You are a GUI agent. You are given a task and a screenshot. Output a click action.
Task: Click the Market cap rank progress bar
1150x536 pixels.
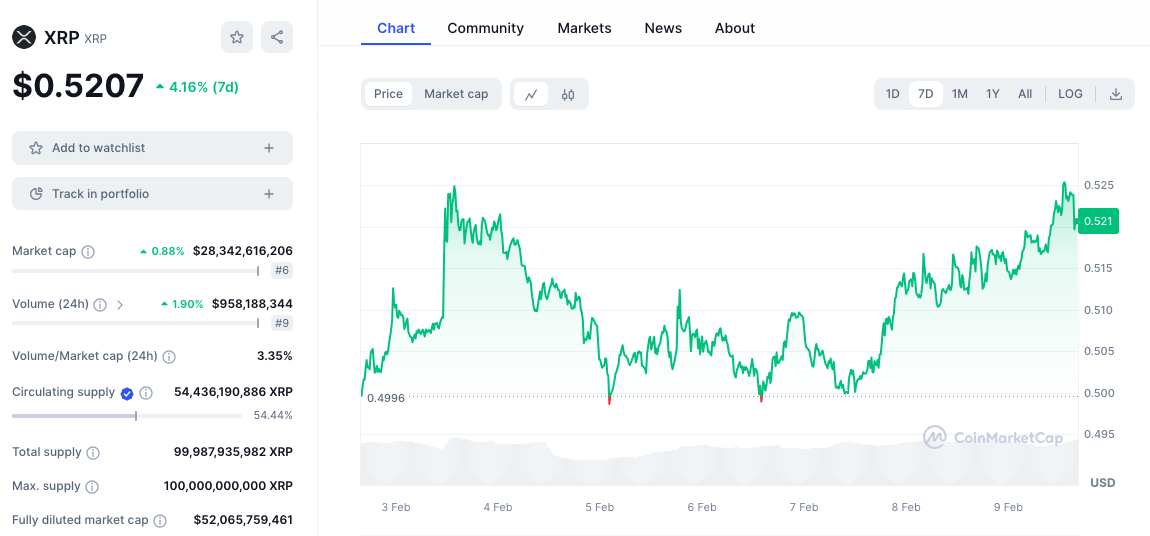[136, 271]
